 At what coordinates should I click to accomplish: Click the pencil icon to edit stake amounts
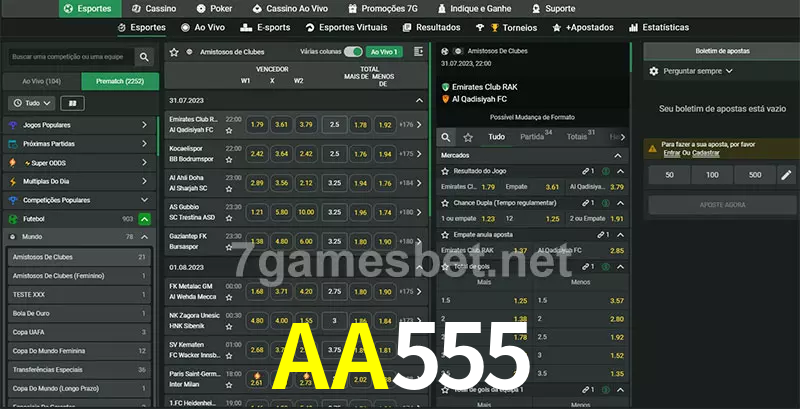(x=786, y=175)
